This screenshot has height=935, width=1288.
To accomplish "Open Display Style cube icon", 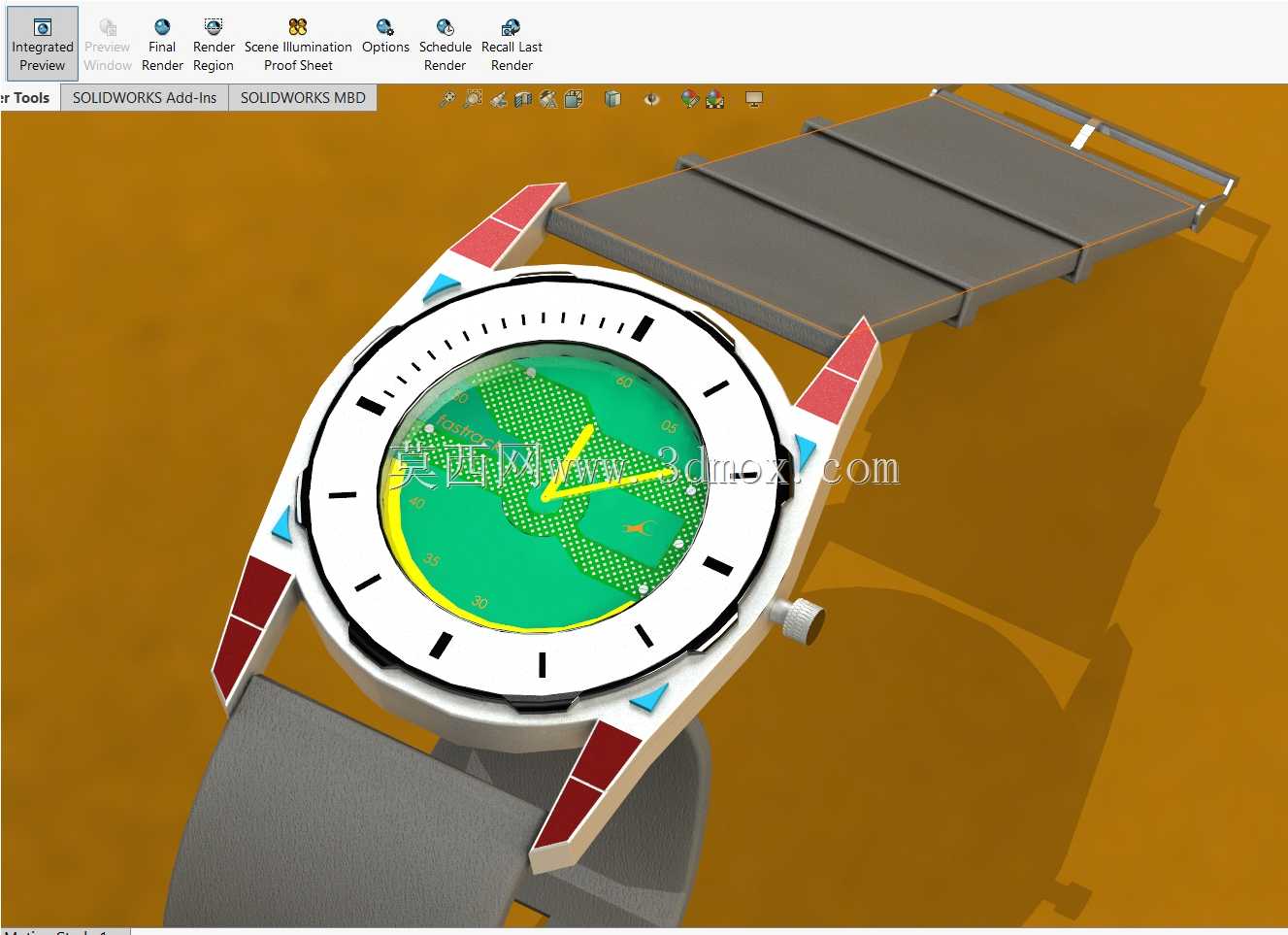I will [612, 98].
